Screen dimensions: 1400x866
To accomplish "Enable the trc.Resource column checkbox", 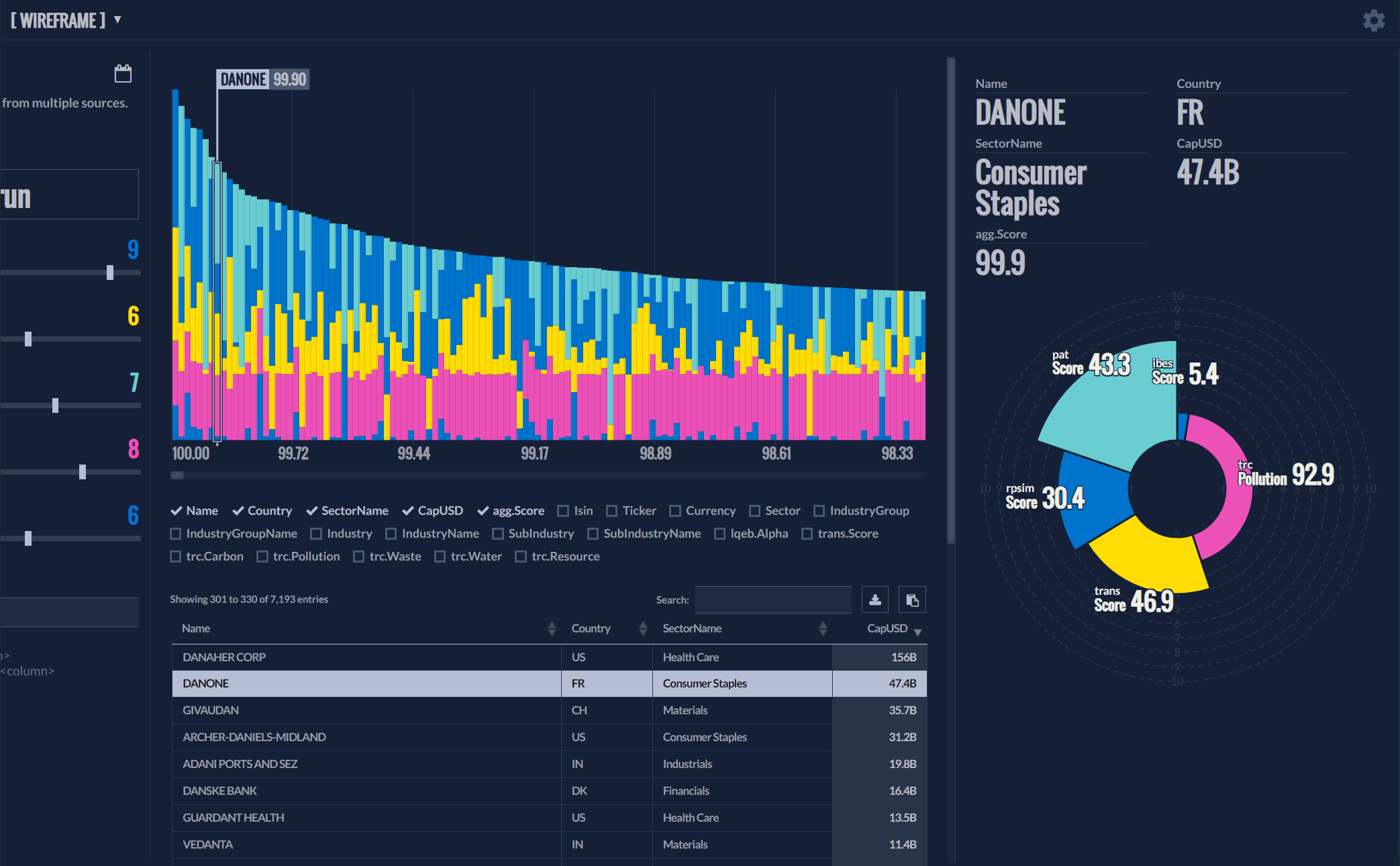I will pos(521,557).
